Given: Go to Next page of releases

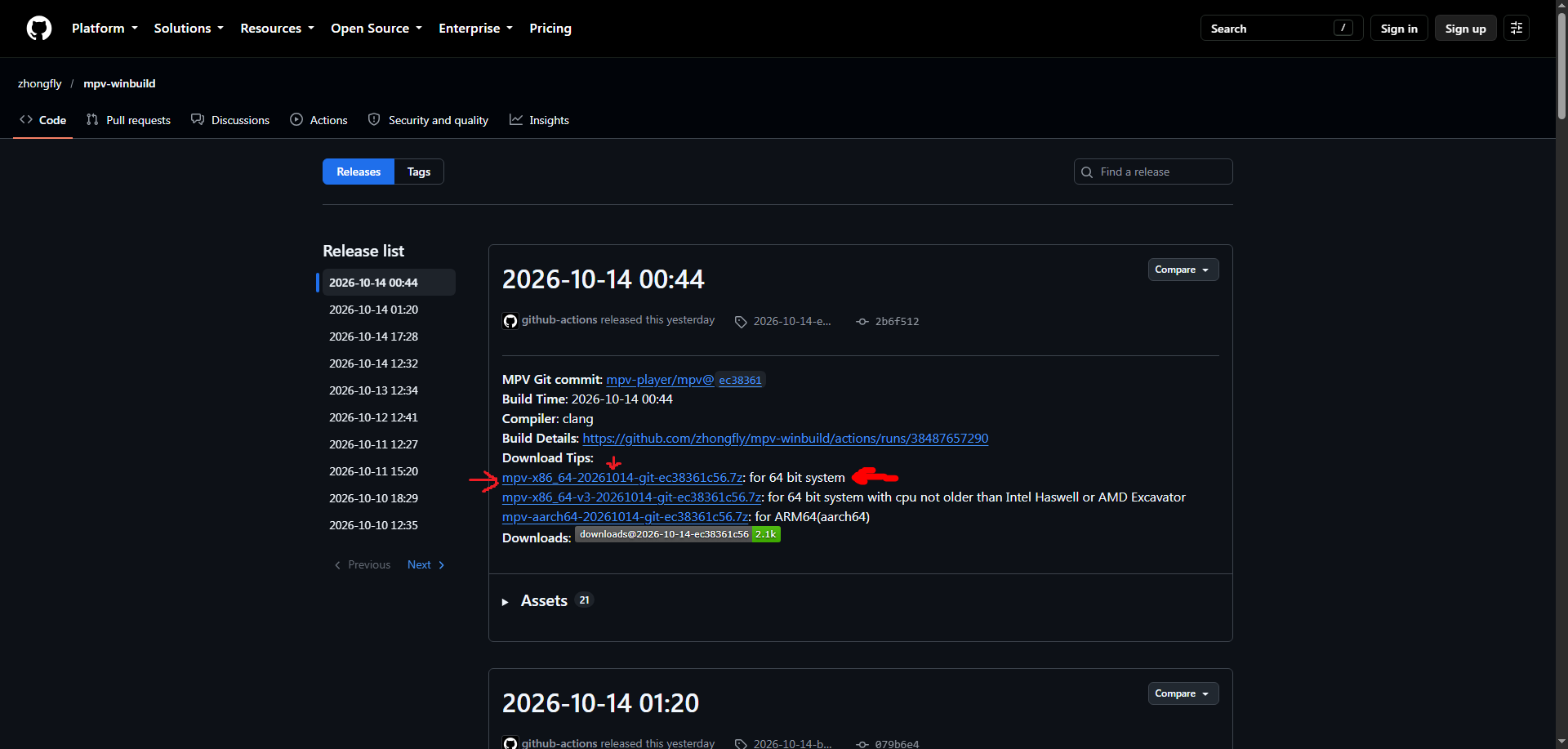Looking at the screenshot, I should pos(425,565).
